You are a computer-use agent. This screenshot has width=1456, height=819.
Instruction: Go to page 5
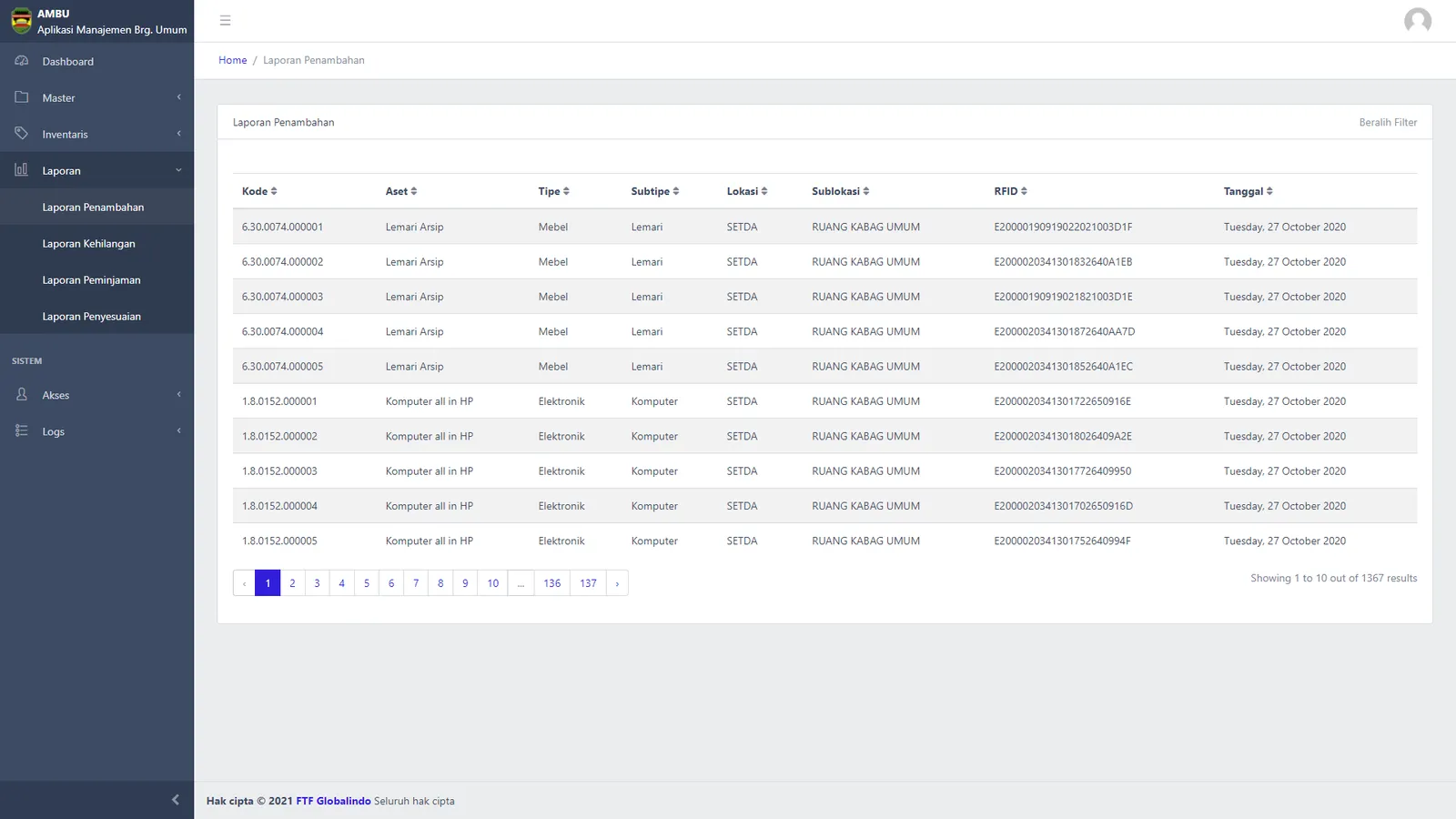pyautogui.click(x=367, y=583)
